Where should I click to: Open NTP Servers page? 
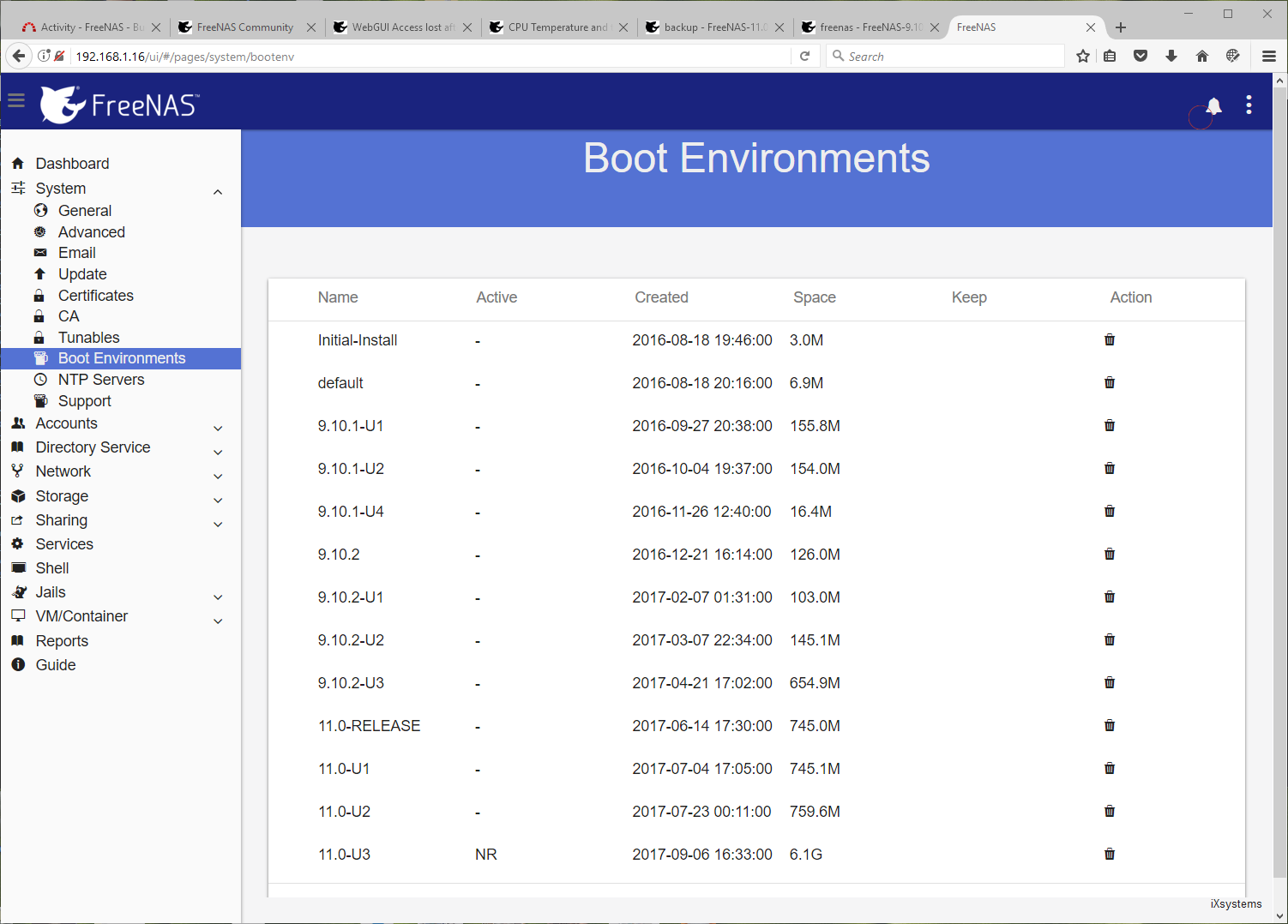tap(101, 380)
